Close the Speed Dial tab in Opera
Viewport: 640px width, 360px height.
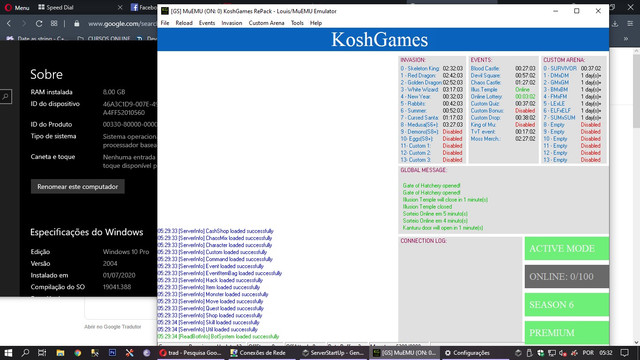[120, 7]
